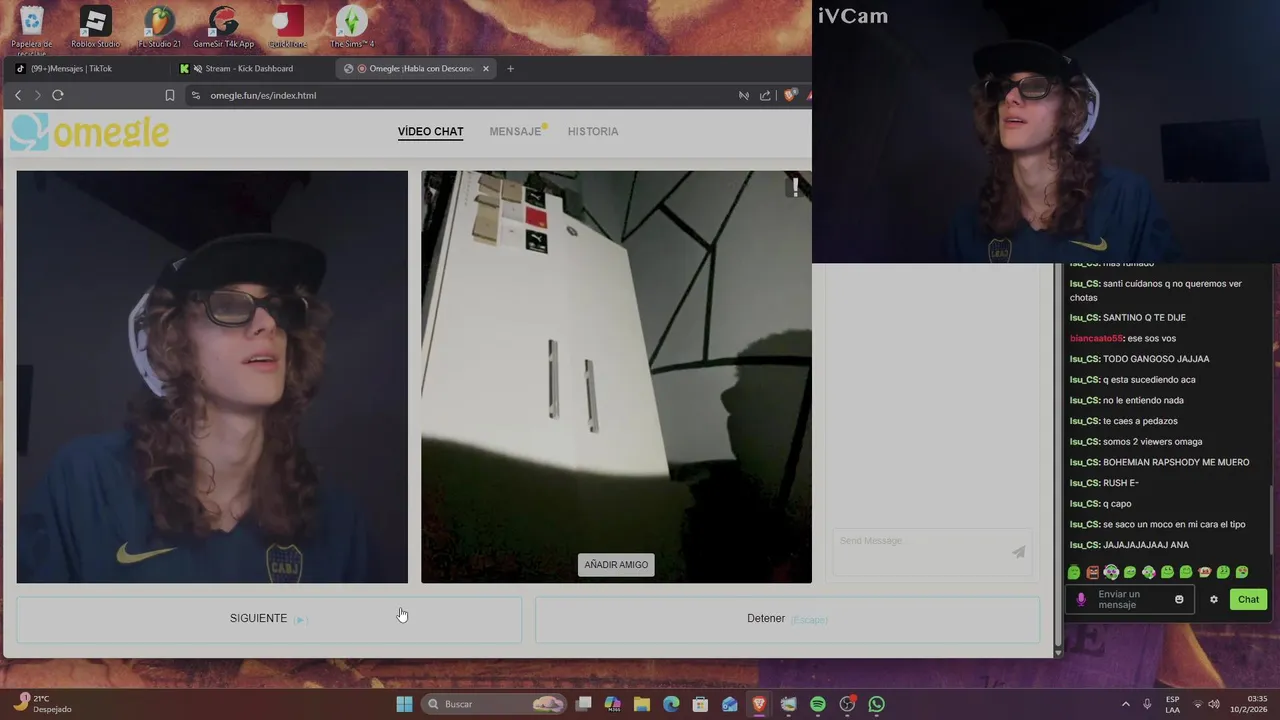
Task: Select the first green emote in chat row
Action: point(1074,572)
